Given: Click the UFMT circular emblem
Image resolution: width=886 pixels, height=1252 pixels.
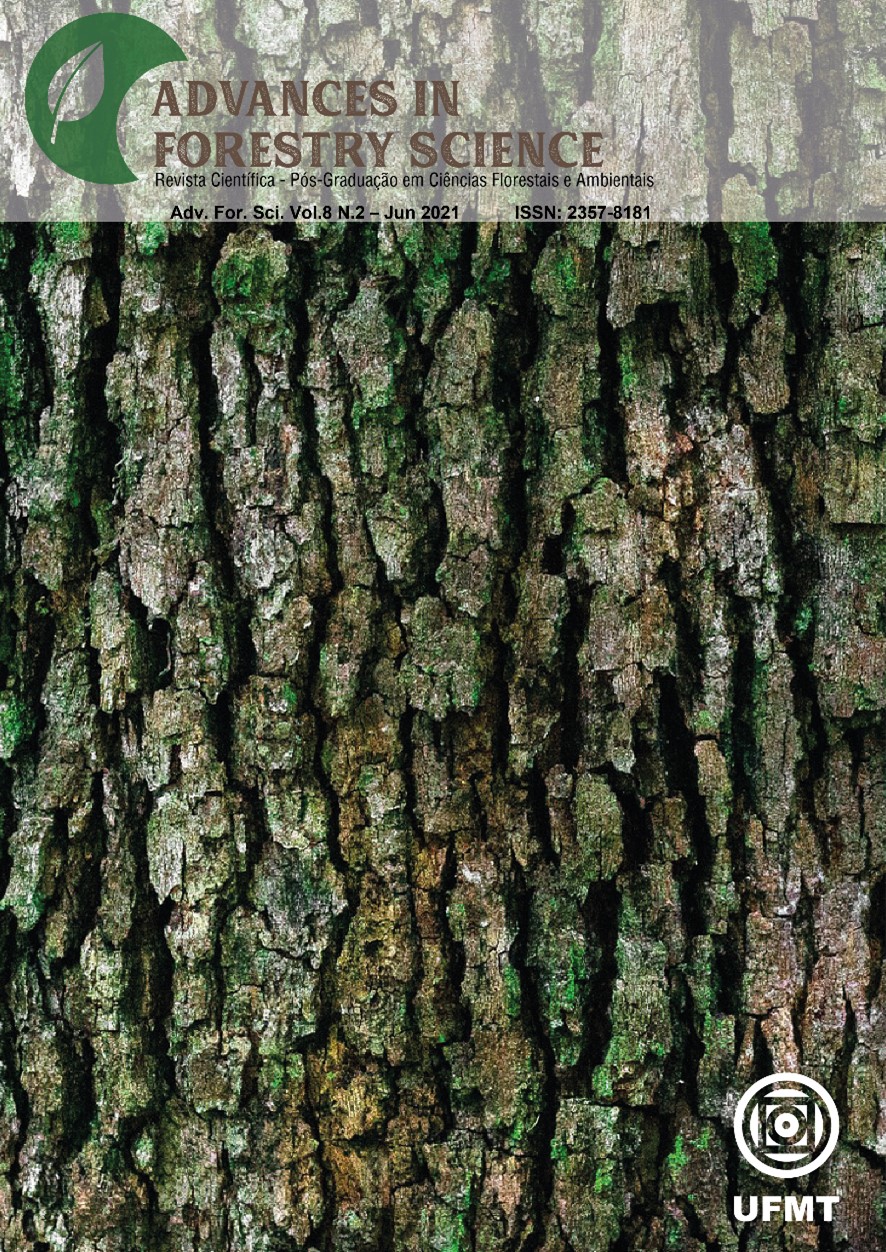Looking at the screenshot, I should (786, 1127).
